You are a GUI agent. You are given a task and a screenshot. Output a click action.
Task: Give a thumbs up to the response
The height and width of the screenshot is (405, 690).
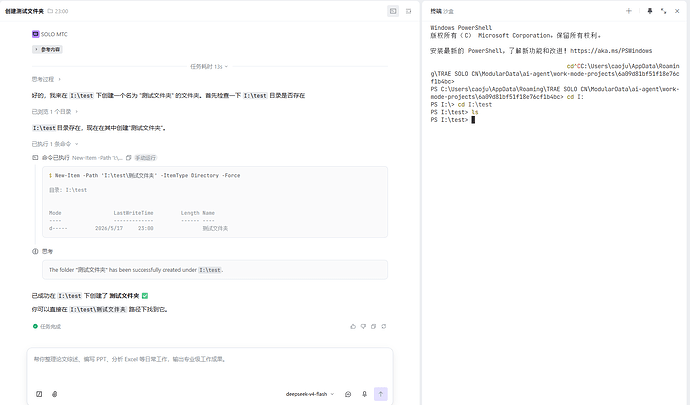[353, 327]
